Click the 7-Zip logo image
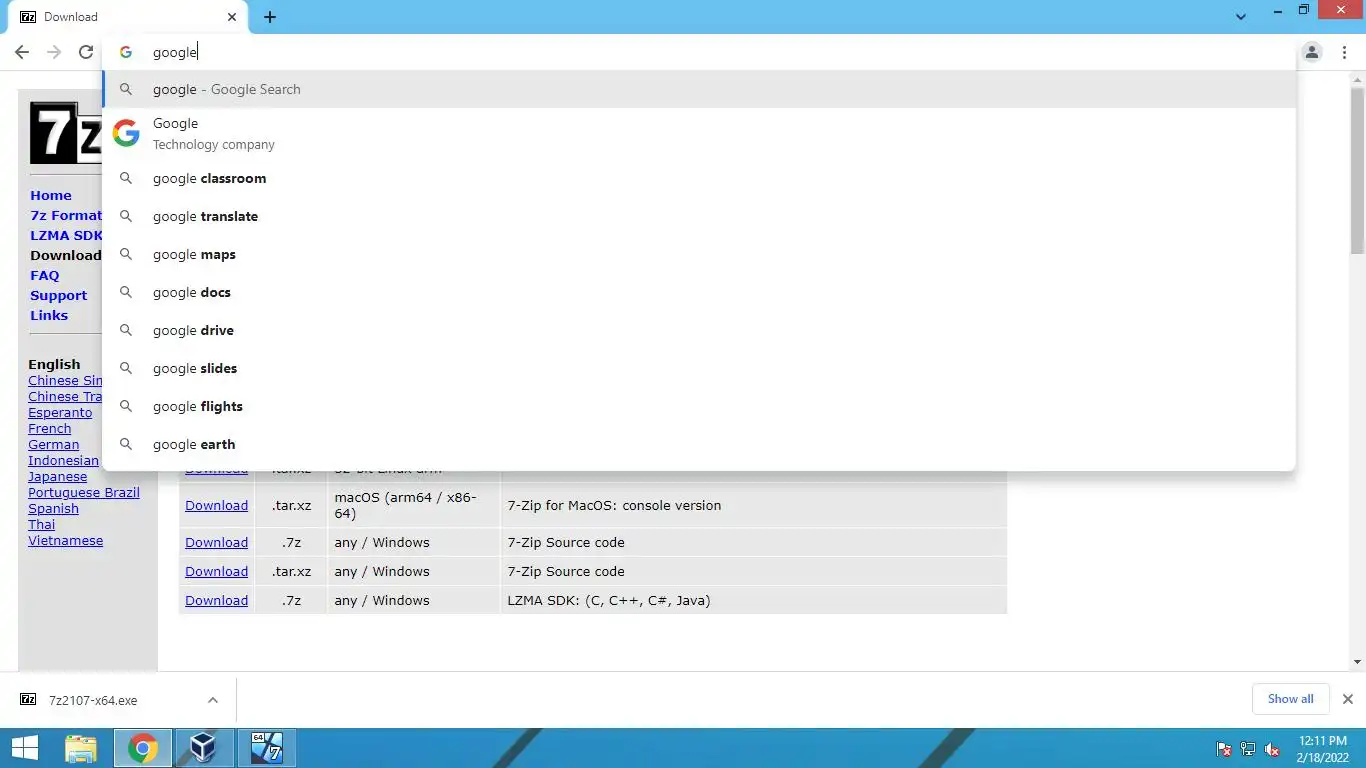Screen dimensions: 1366x768 click(x=66, y=133)
